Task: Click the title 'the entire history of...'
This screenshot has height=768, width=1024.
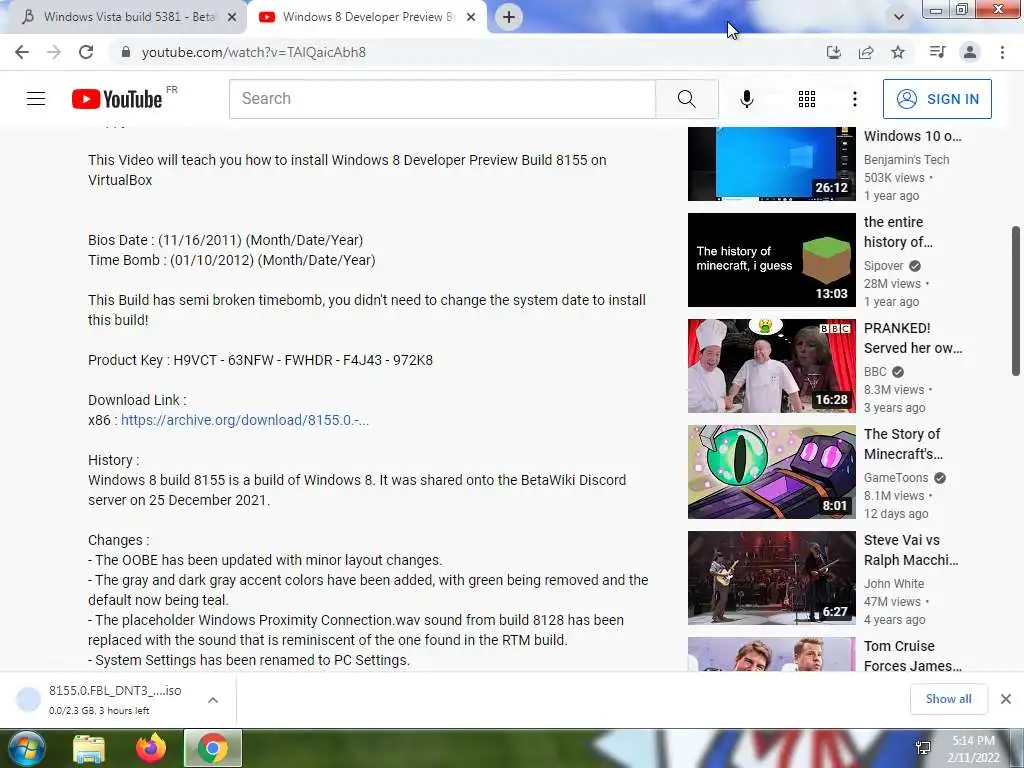Action: click(x=898, y=232)
